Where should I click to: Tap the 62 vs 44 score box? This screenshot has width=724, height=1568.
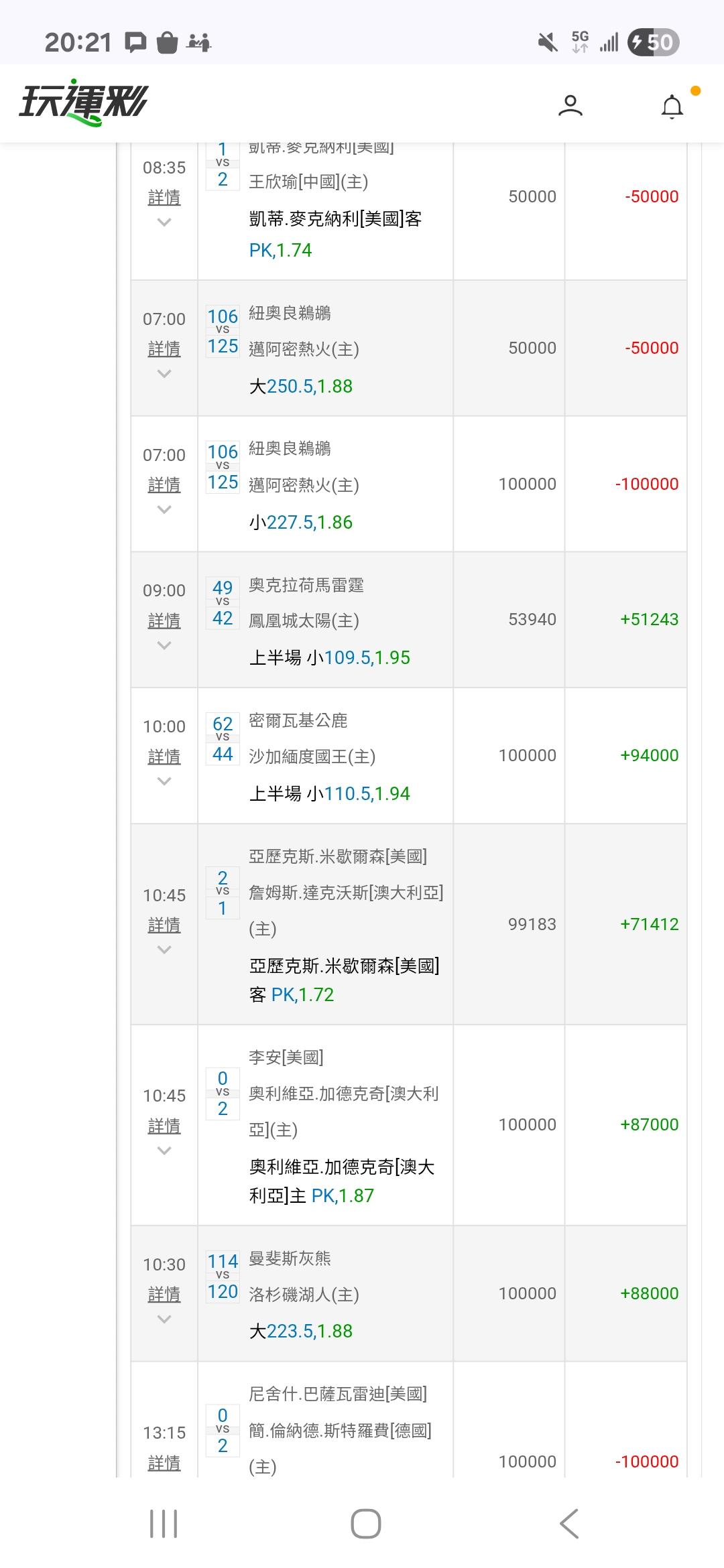tap(223, 739)
